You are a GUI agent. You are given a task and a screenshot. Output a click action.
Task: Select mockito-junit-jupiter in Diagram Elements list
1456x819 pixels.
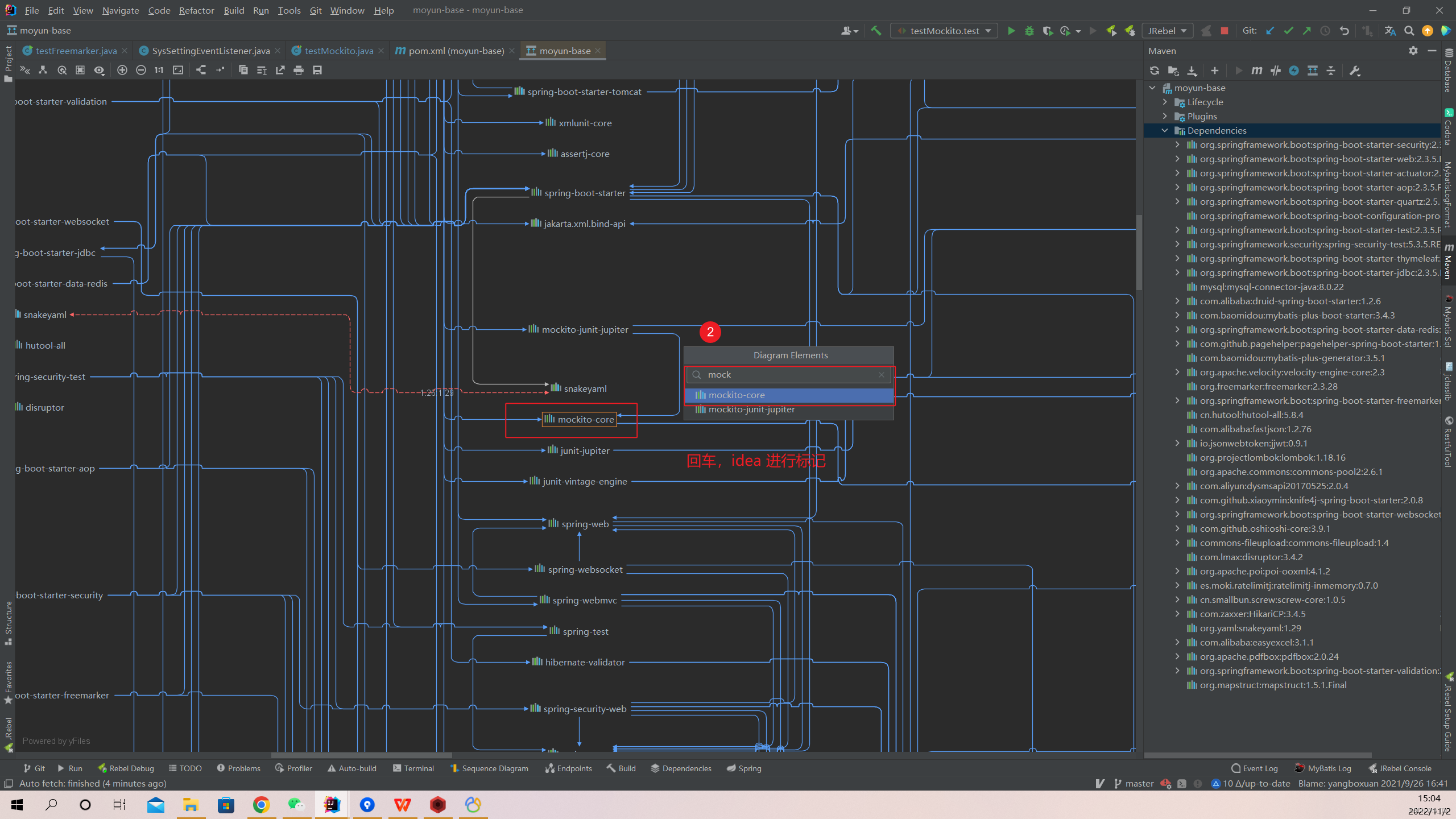(x=789, y=409)
